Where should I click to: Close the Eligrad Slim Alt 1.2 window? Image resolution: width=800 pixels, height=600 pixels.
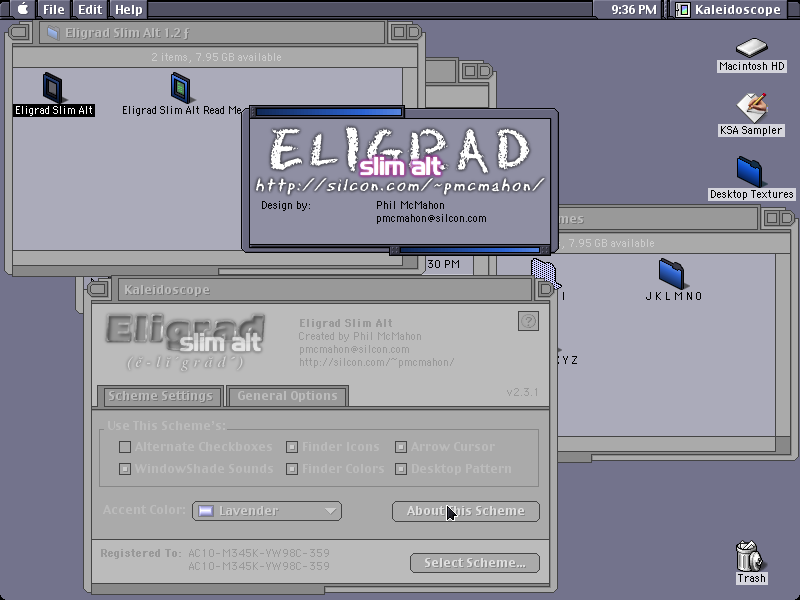19,33
